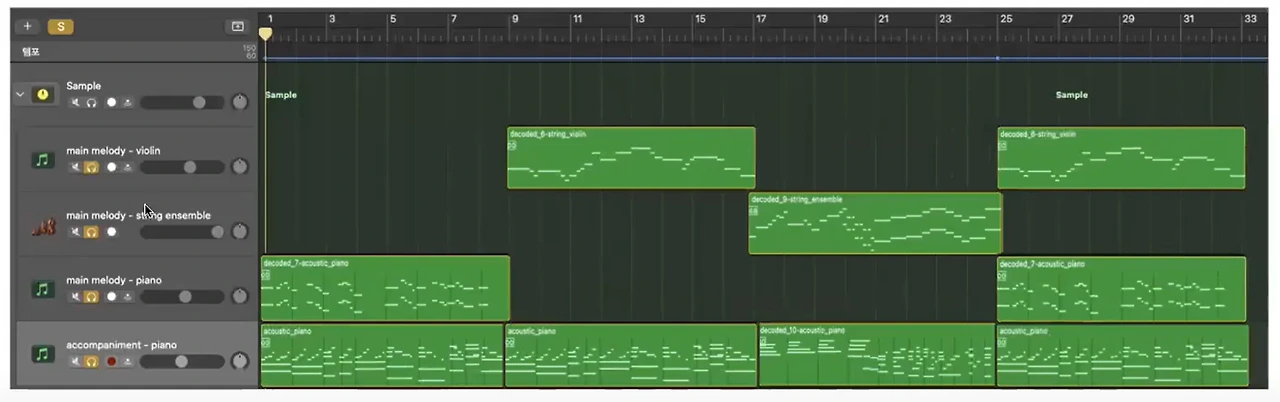Toggle input monitoring on main melody - violin

point(127,167)
